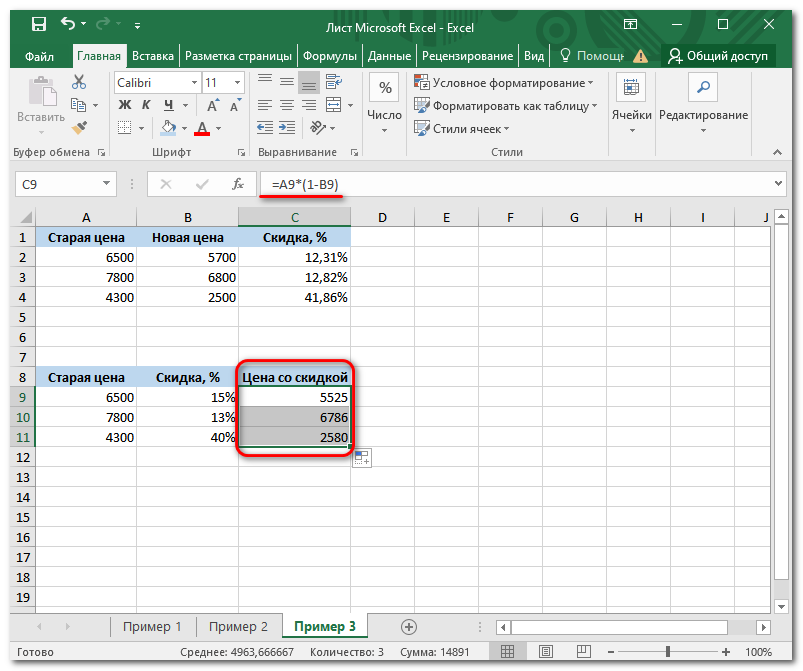803x671 pixels.
Task: Switch to the Пример 1 sheet tab
Action: 152,627
